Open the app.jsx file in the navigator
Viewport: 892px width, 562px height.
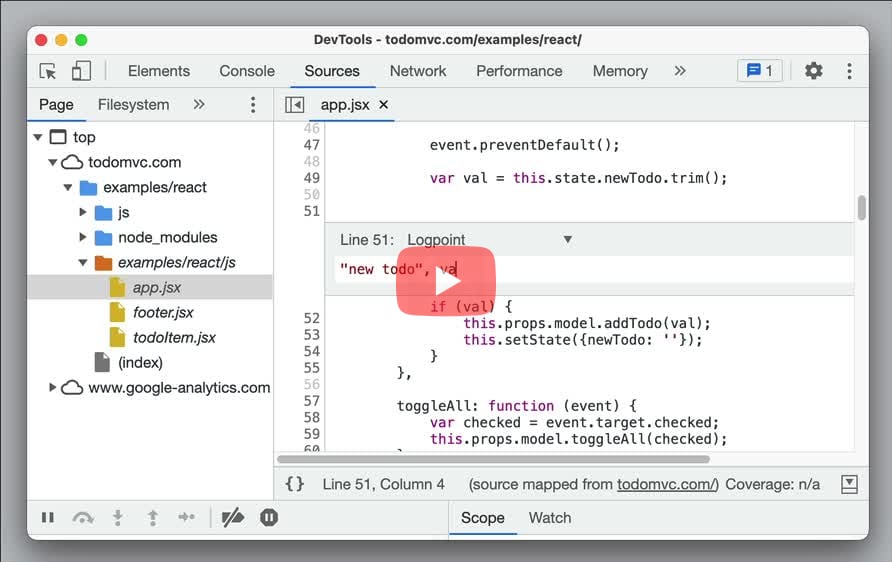pos(156,287)
